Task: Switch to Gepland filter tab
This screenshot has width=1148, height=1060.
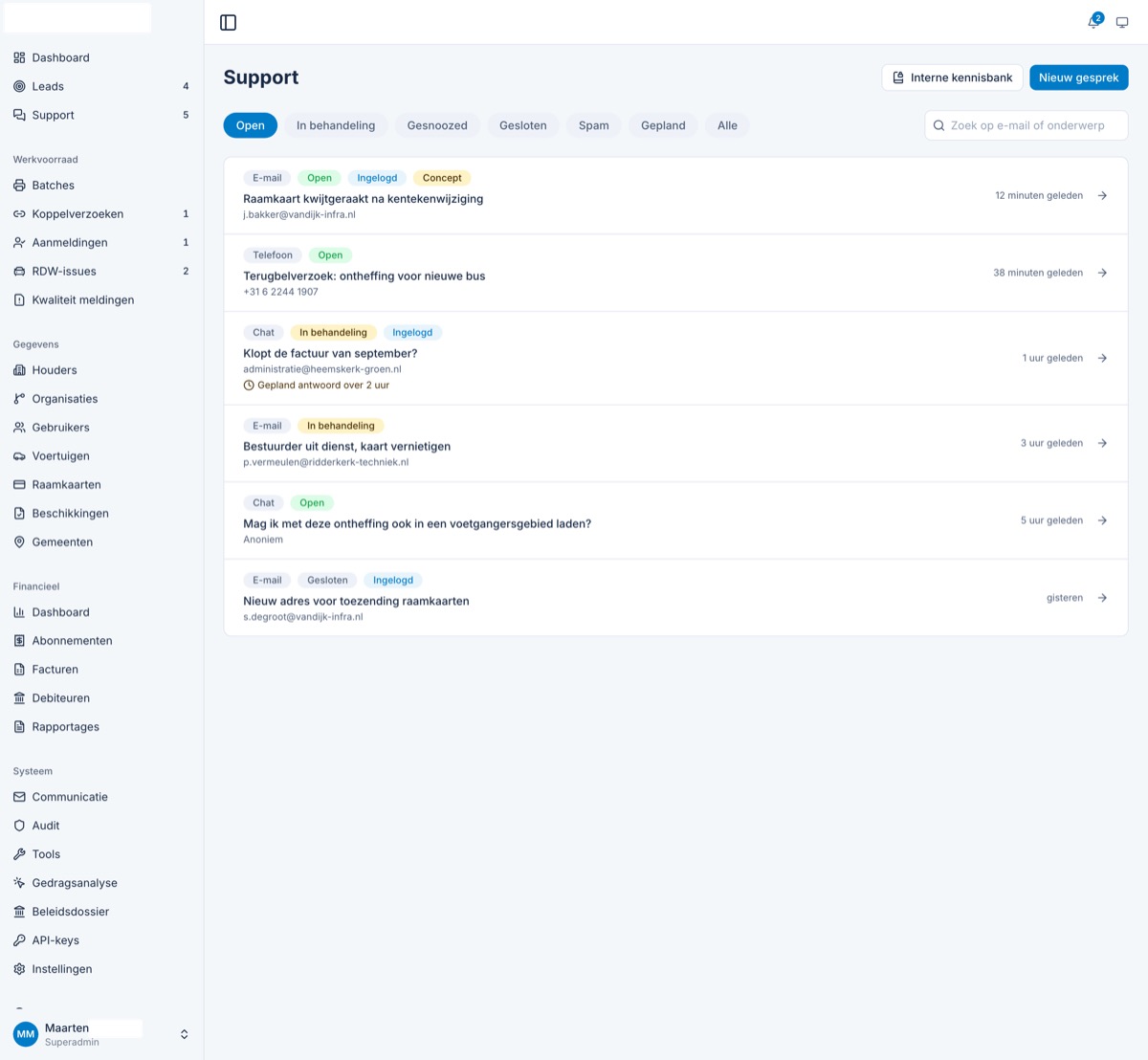Action: click(663, 125)
